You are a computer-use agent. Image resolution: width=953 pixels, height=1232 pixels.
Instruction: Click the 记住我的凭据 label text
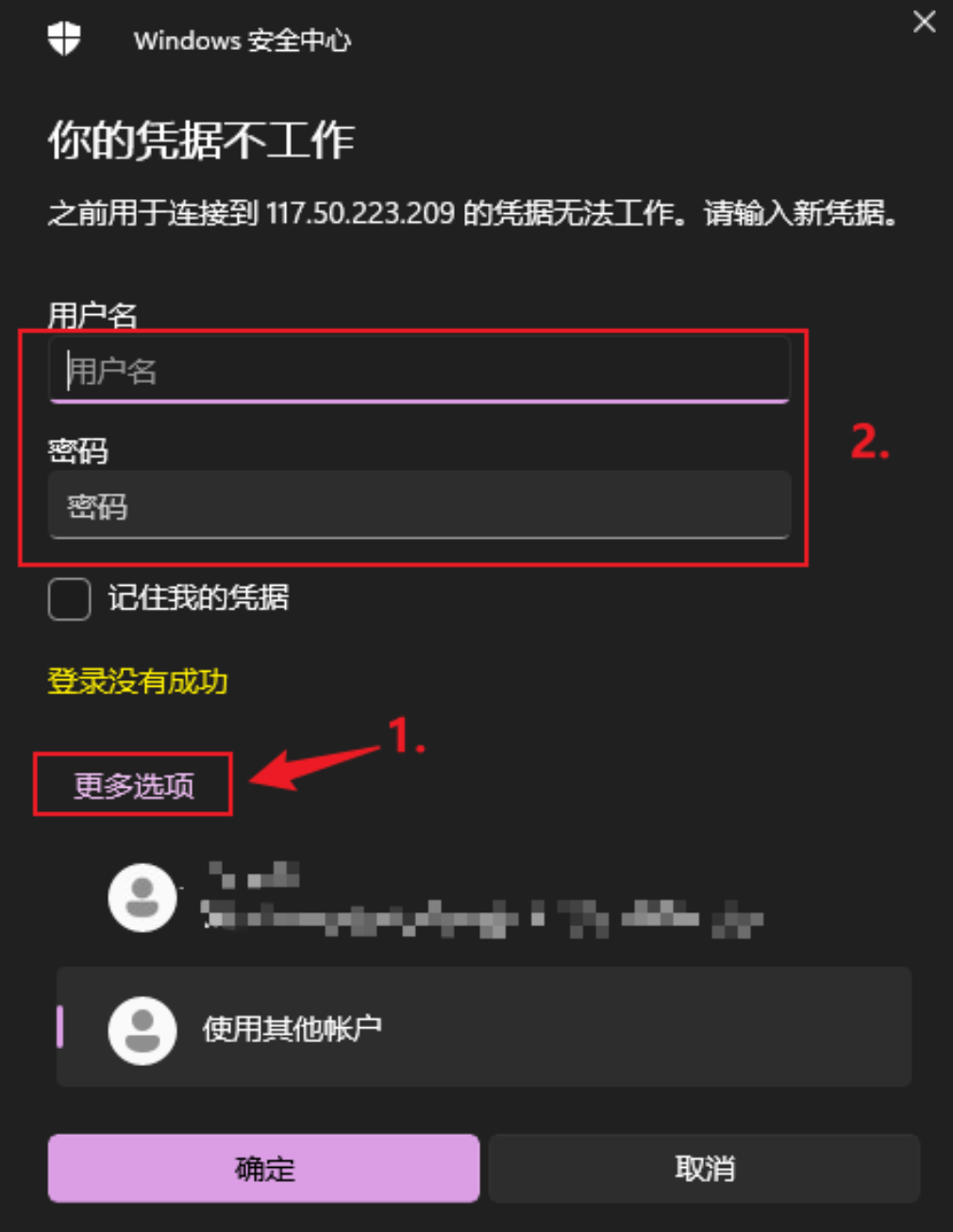coord(198,597)
